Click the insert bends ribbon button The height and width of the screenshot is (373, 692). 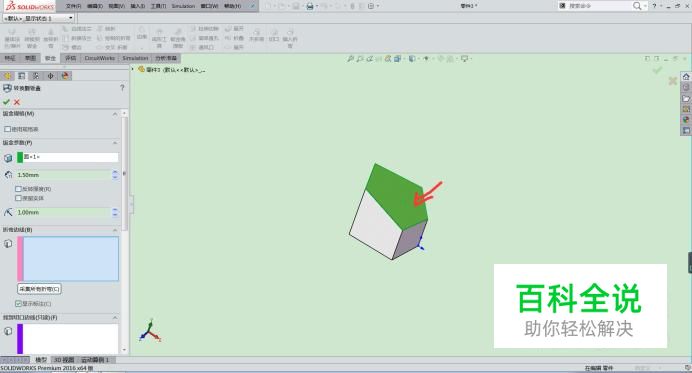[290, 38]
